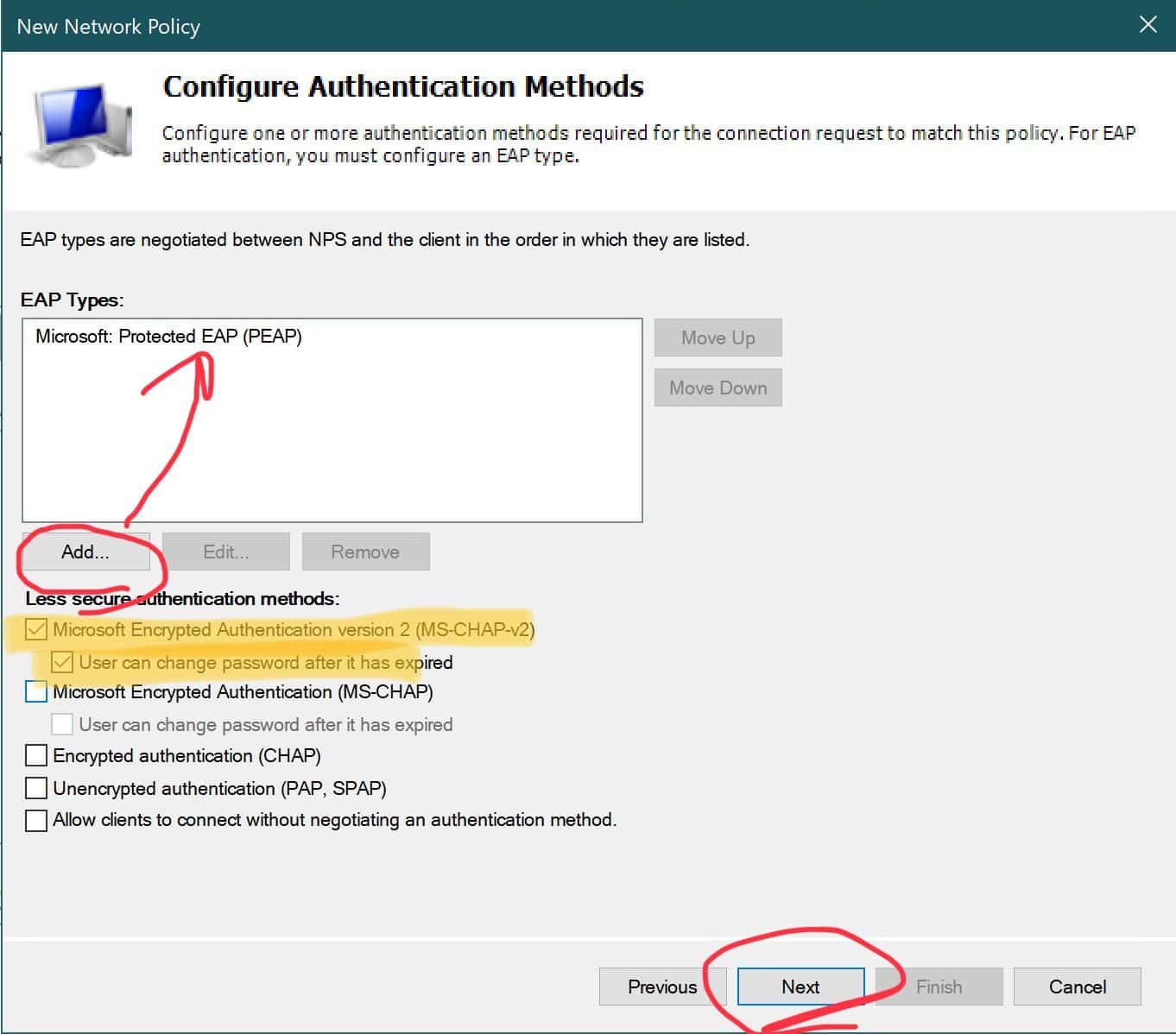The width and height of the screenshot is (1176, 1034).
Task: Click the Edit... button
Action: point(225,552)
